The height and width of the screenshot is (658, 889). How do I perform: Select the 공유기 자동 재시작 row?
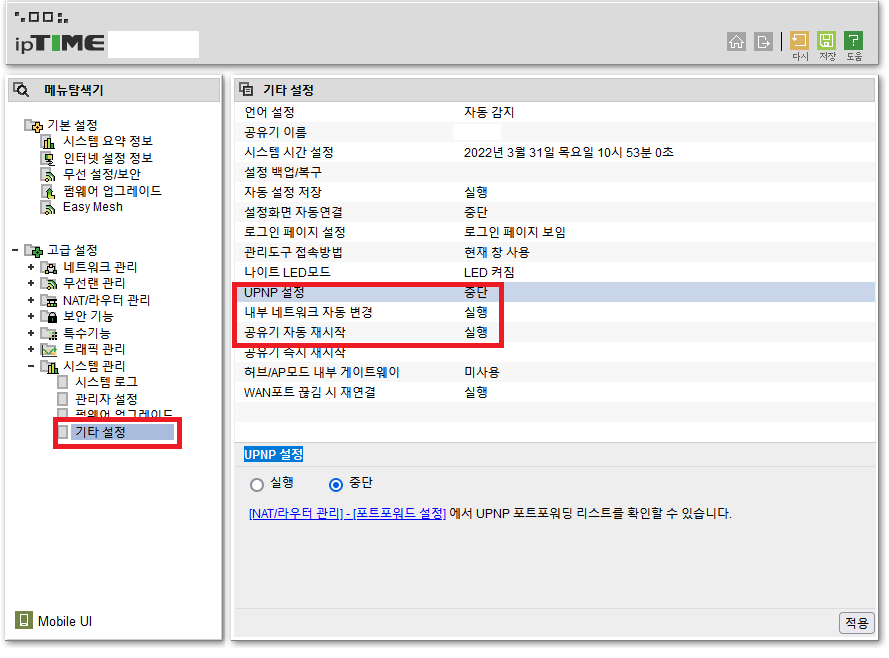click(x=554, y=333)
